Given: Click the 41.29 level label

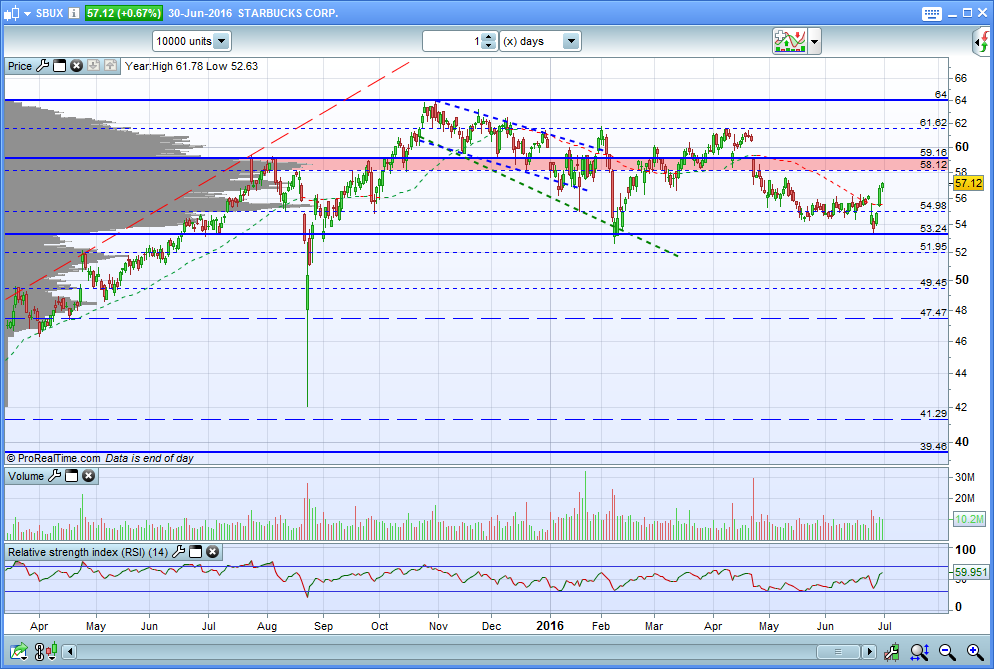Looking at the screenshot, I should (x=933, y=413).
